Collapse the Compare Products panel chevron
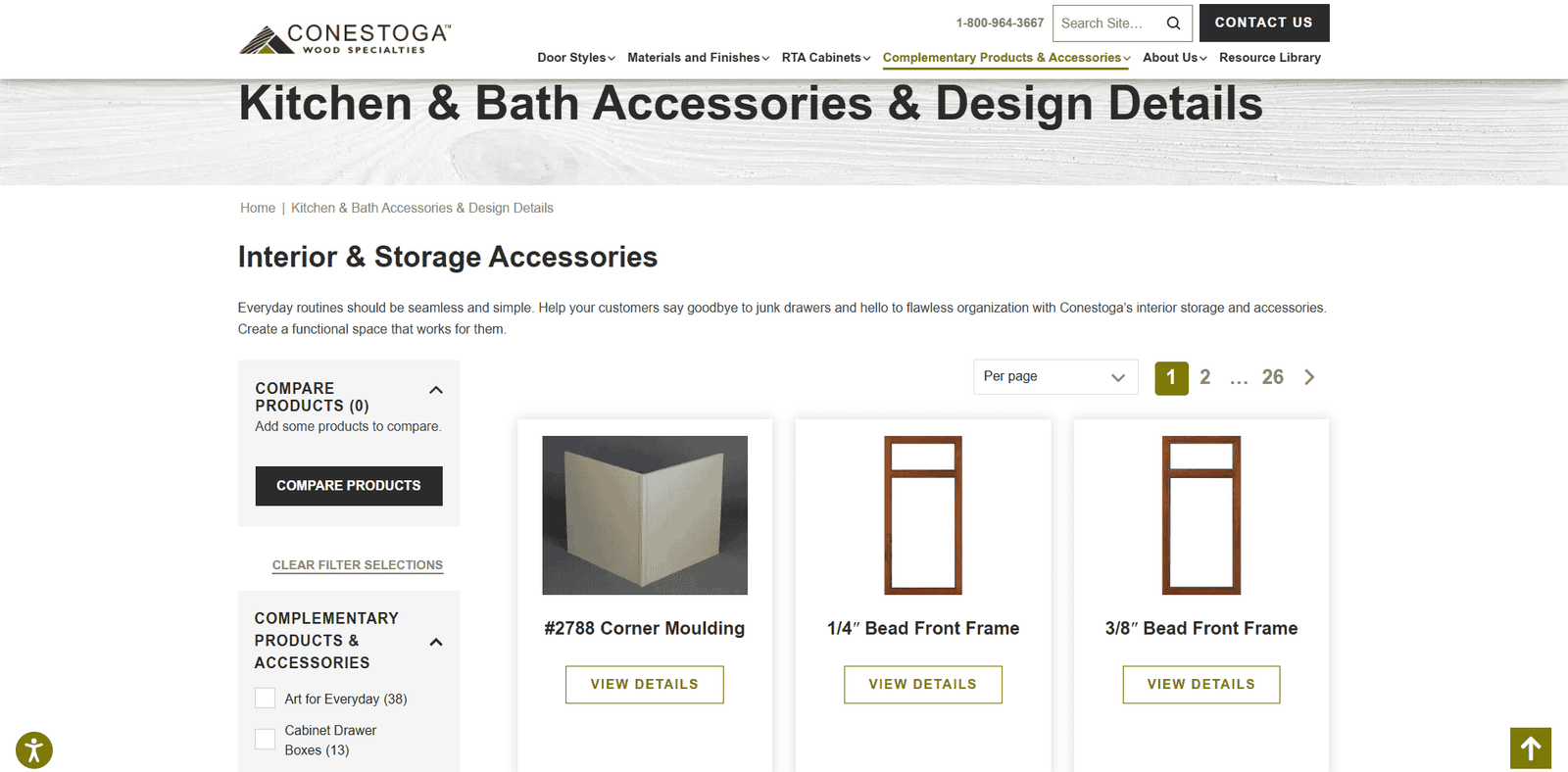 436,390
